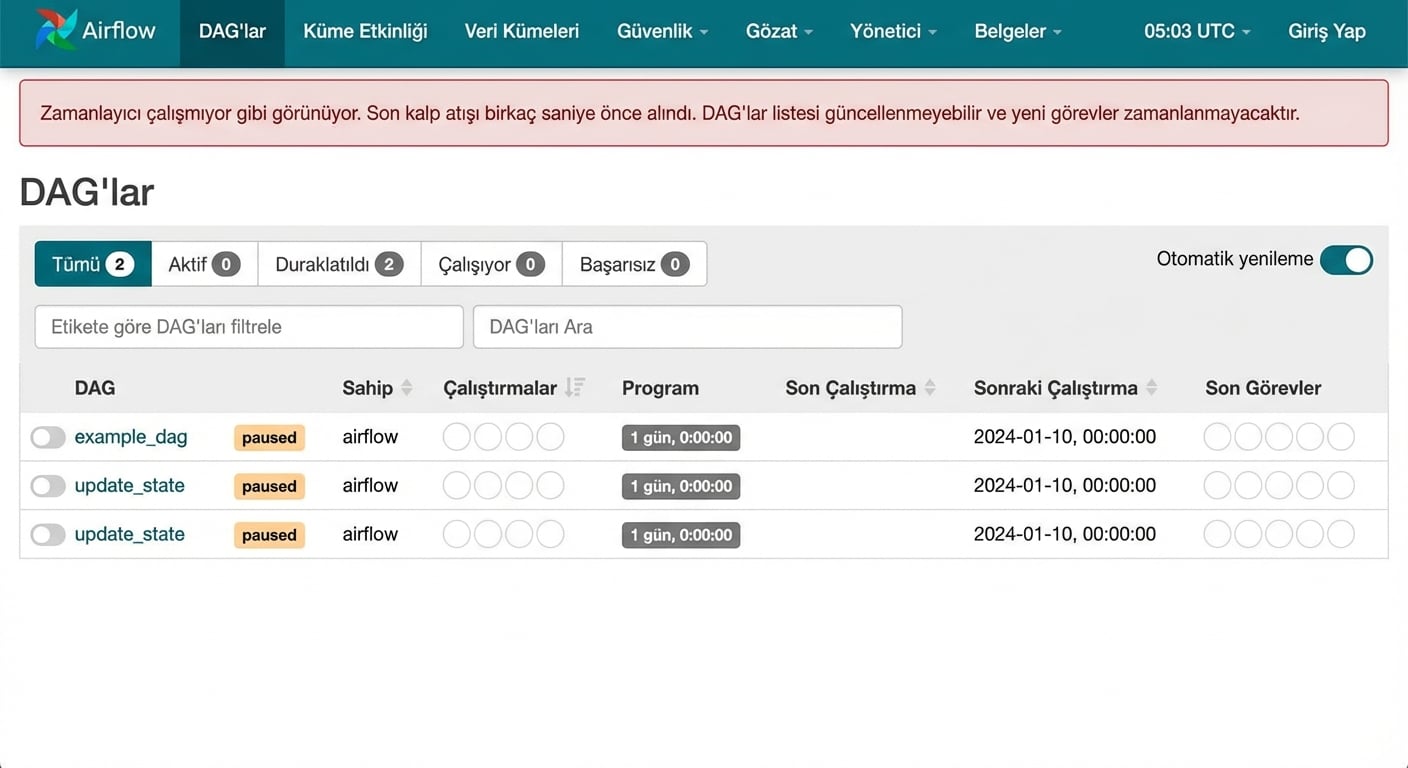Click the DAG'ları Ara search field

[687, 327]
